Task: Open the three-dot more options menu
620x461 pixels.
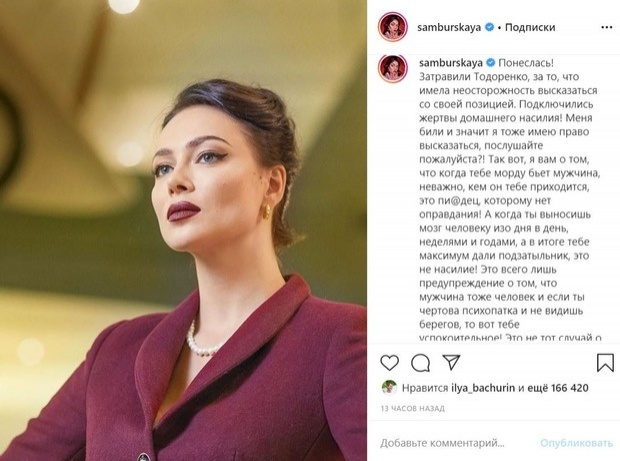Action: click(x=607, y=27)
